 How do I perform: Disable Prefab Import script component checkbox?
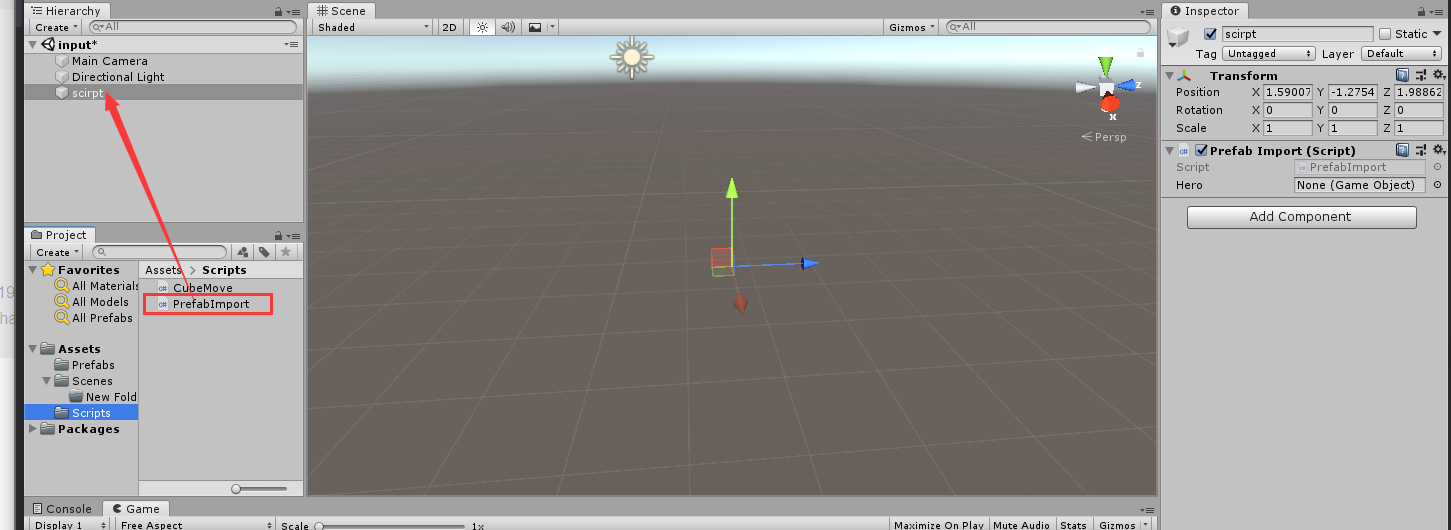(1201, 150)
